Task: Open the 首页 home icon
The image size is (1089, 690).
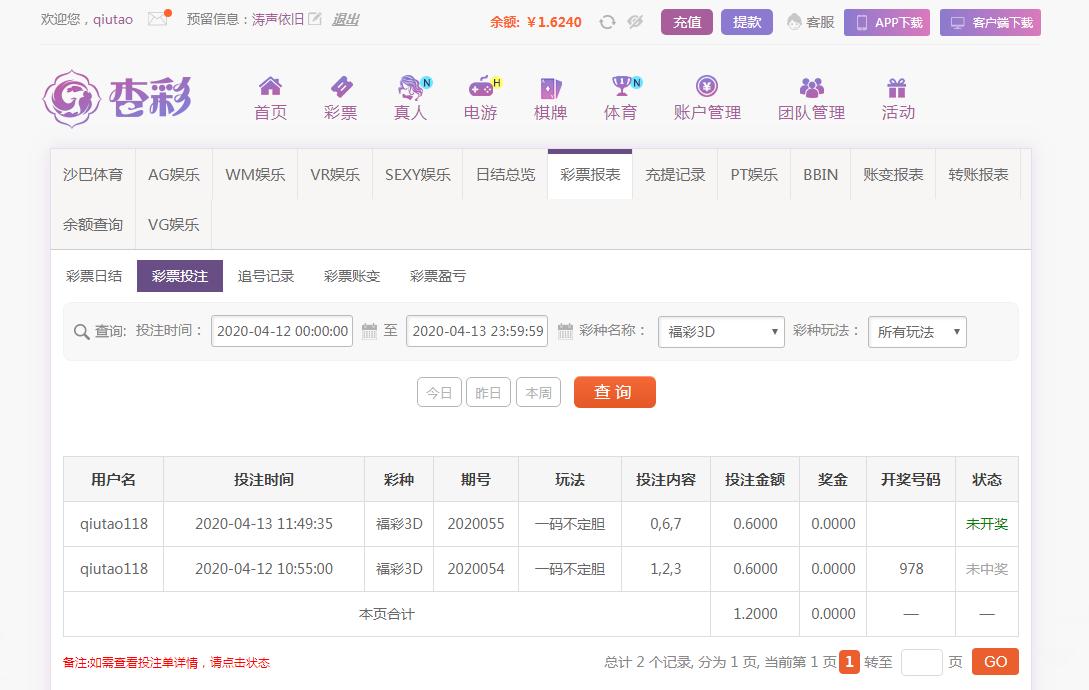Action: point(270,87)
